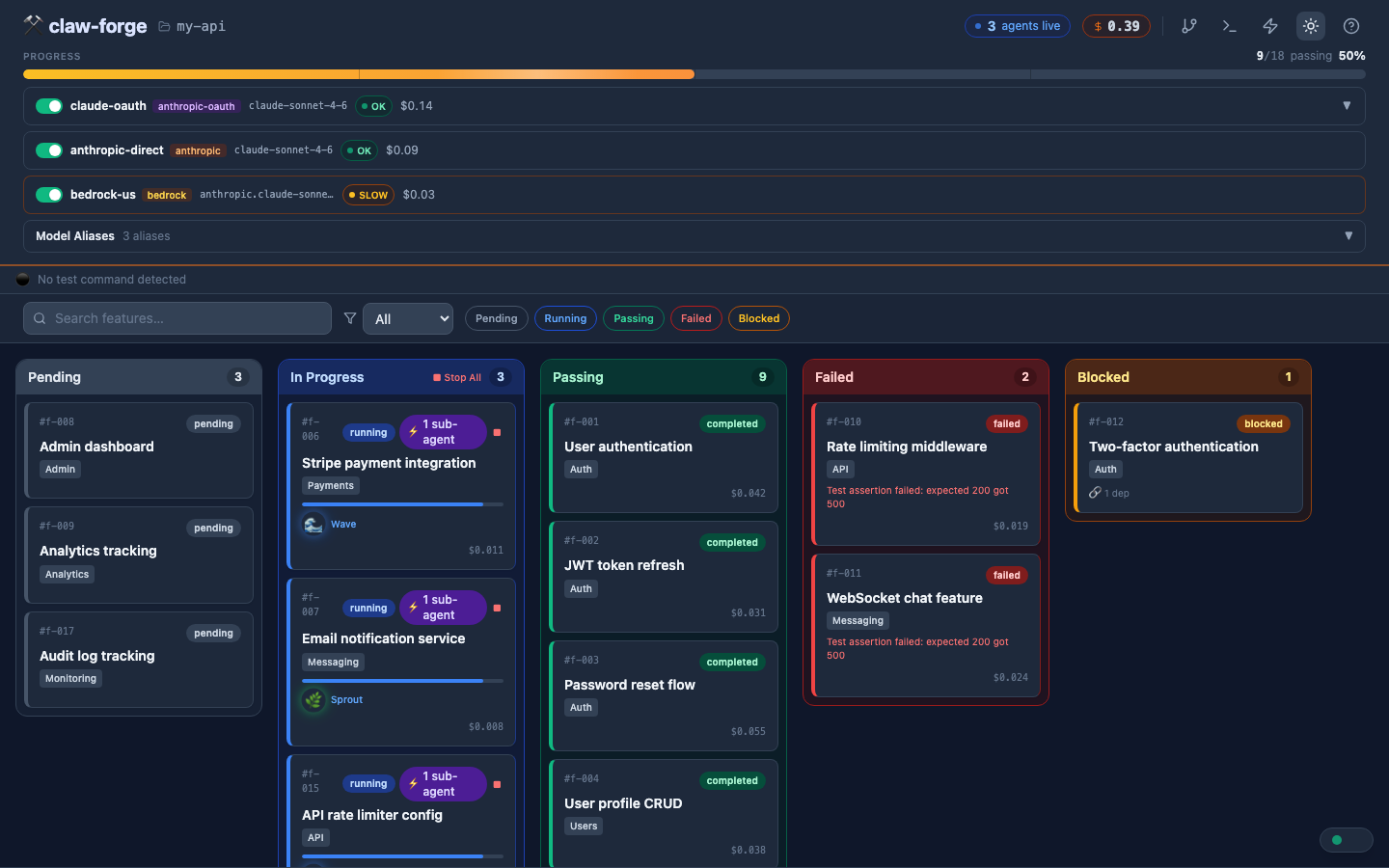Screen dimensions: 1389x868
Task: Click 1 sub-agent badge on Stripe payment integration
Action: coord(443,432)
